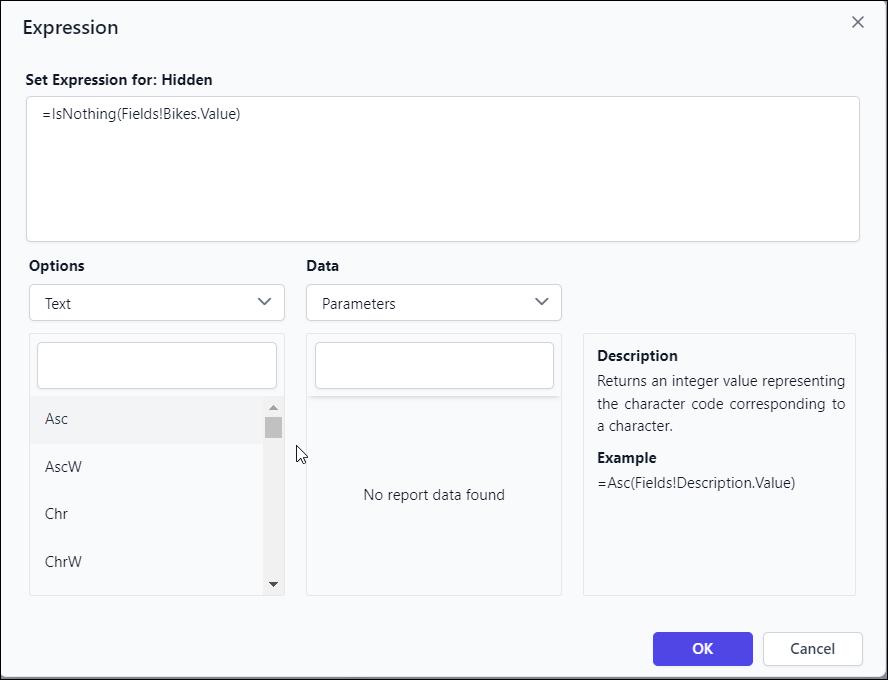Expand the Data combo box chevron
The height and width of the screenshot is (680, 888).
pyautogui.click(x=541, y=302)
